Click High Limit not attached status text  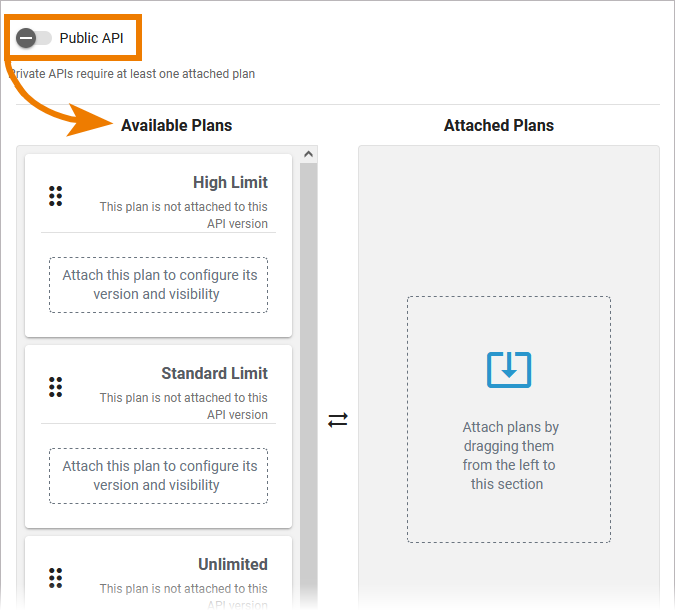pyautogui.click(x=183, y=215)
